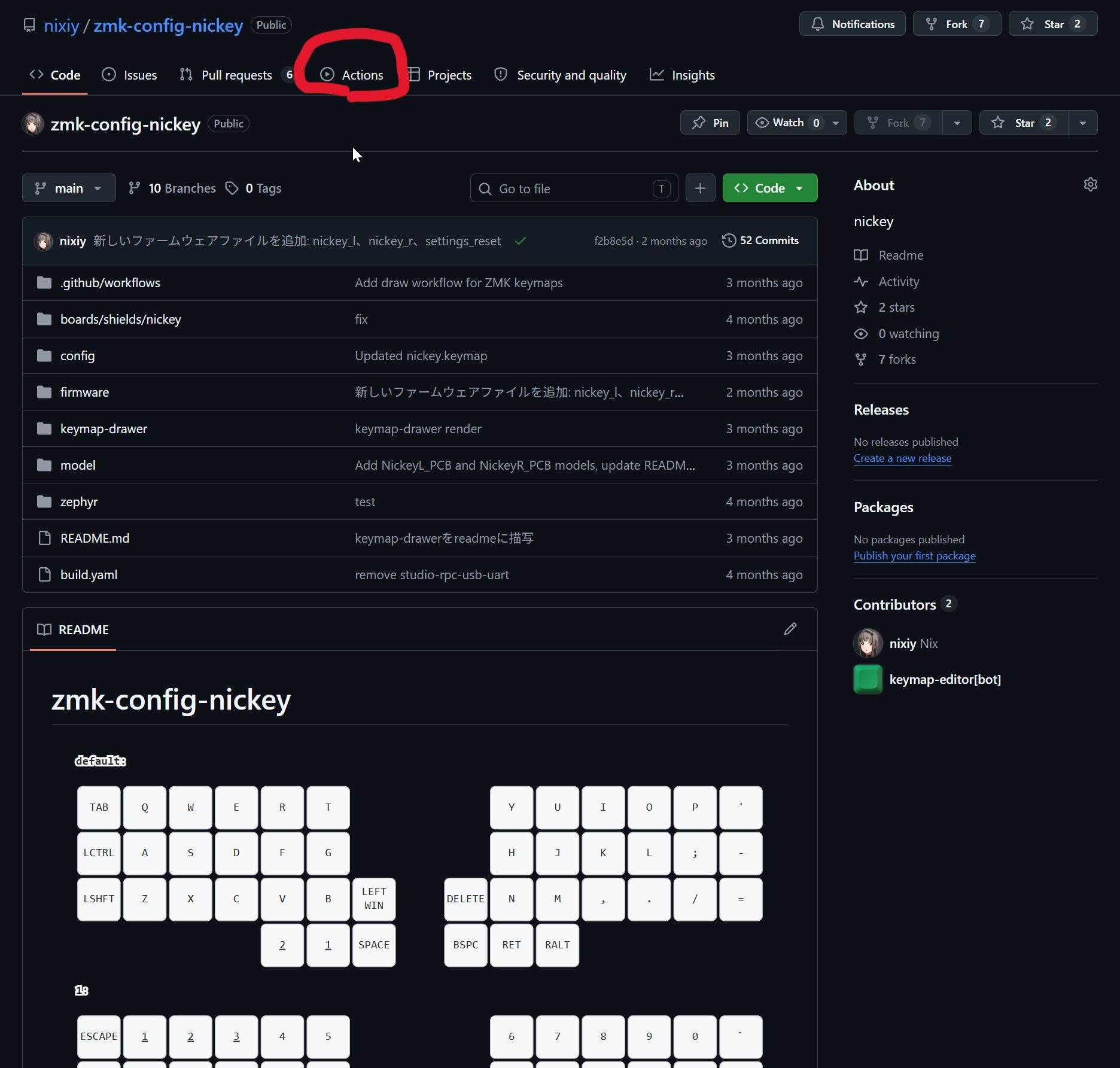This screenshot has height=1068, width=1120.
Task: Open Security and quality tab
Action: [561, 75]
